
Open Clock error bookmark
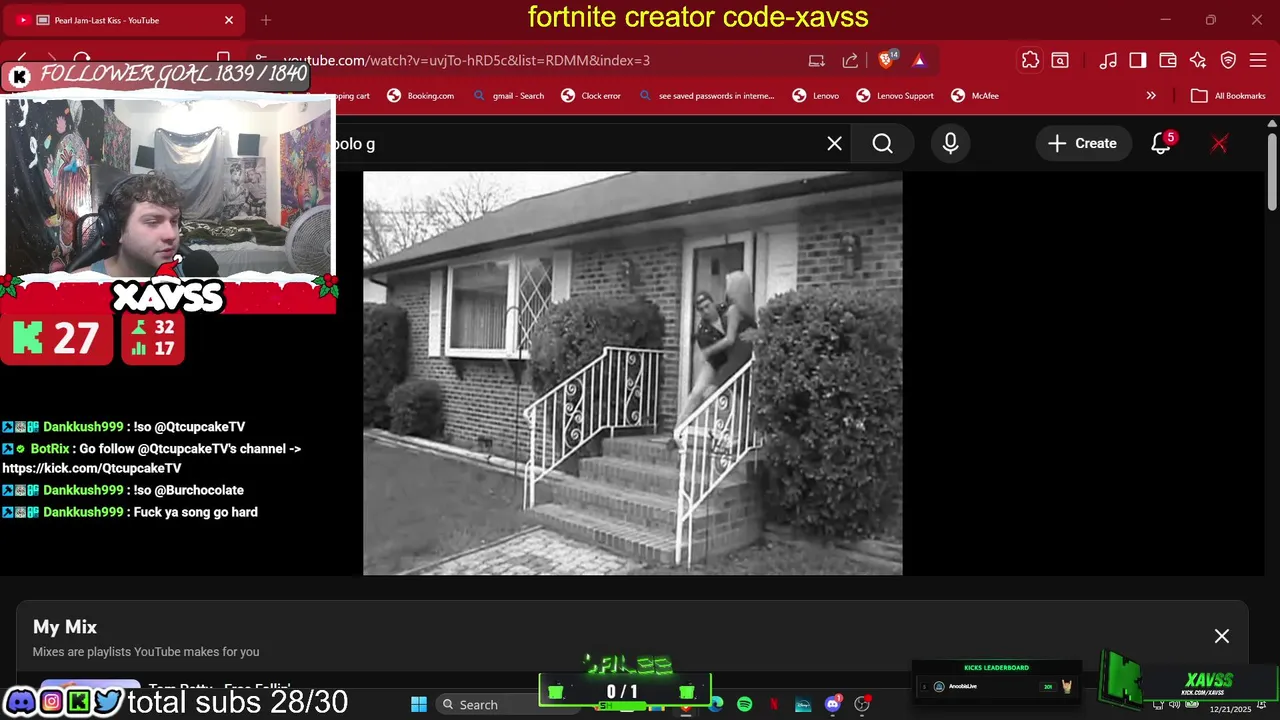coord(591,96)
